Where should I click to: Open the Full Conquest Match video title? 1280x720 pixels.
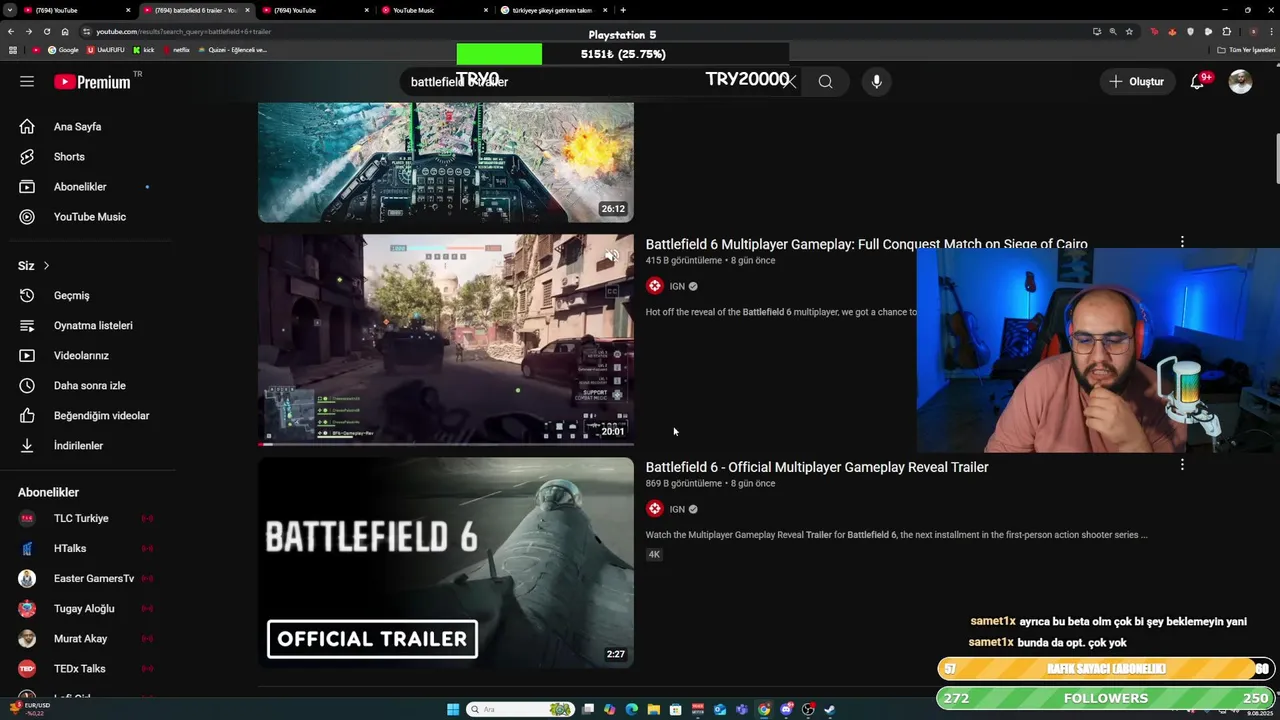coord(866,244)
